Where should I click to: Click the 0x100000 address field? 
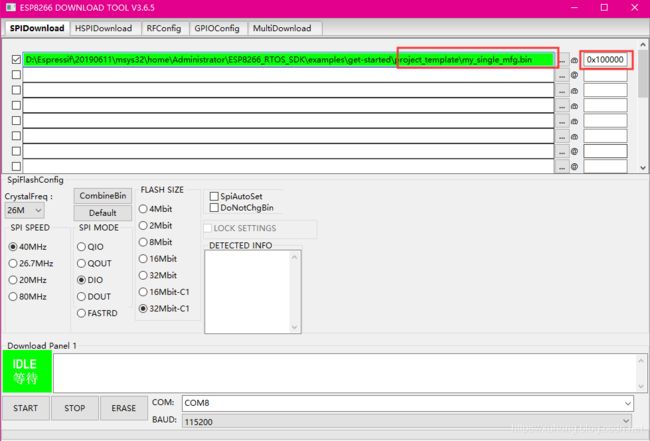[x=605, y=60]
